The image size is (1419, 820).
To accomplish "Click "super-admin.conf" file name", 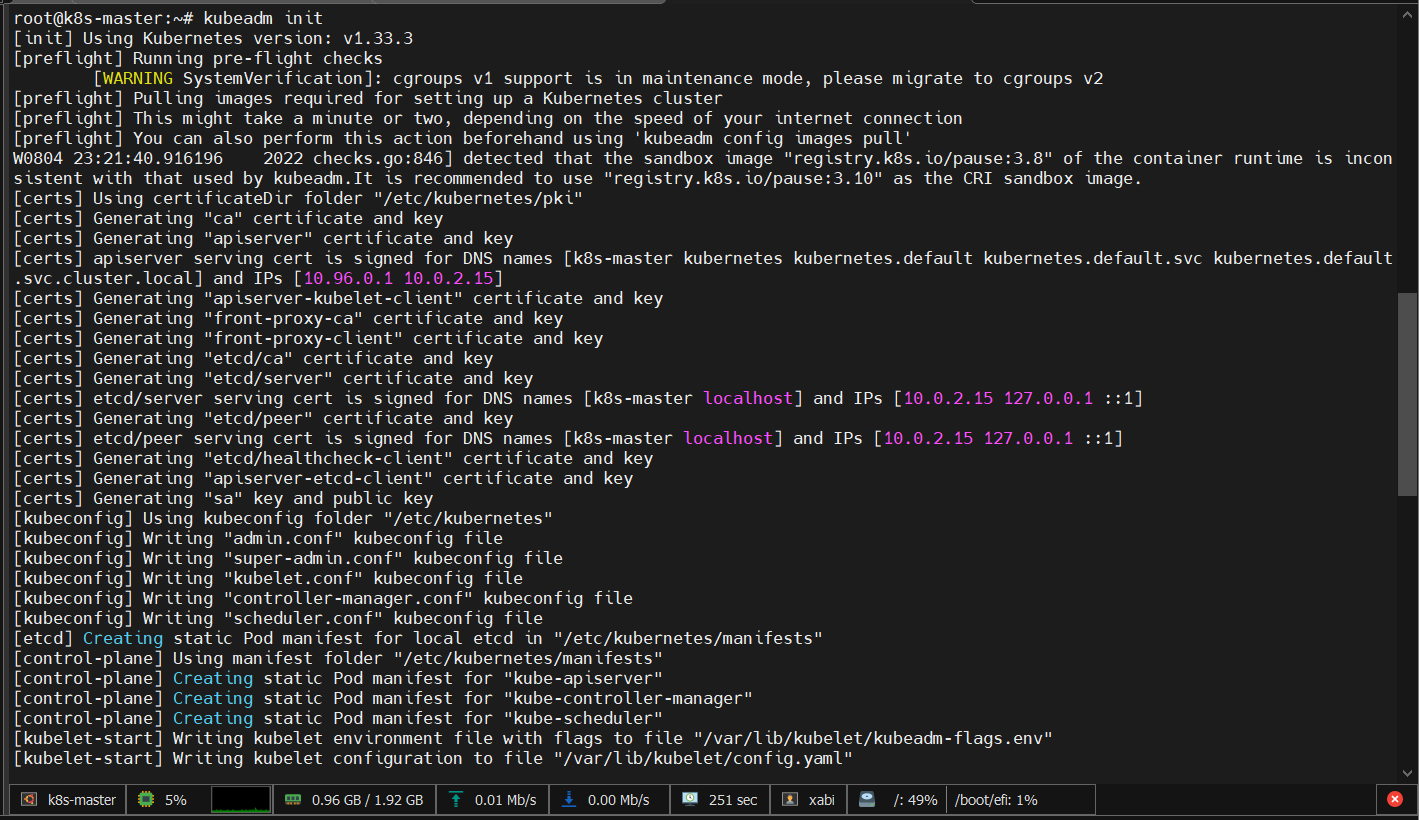I will click(x=313, y=558).
